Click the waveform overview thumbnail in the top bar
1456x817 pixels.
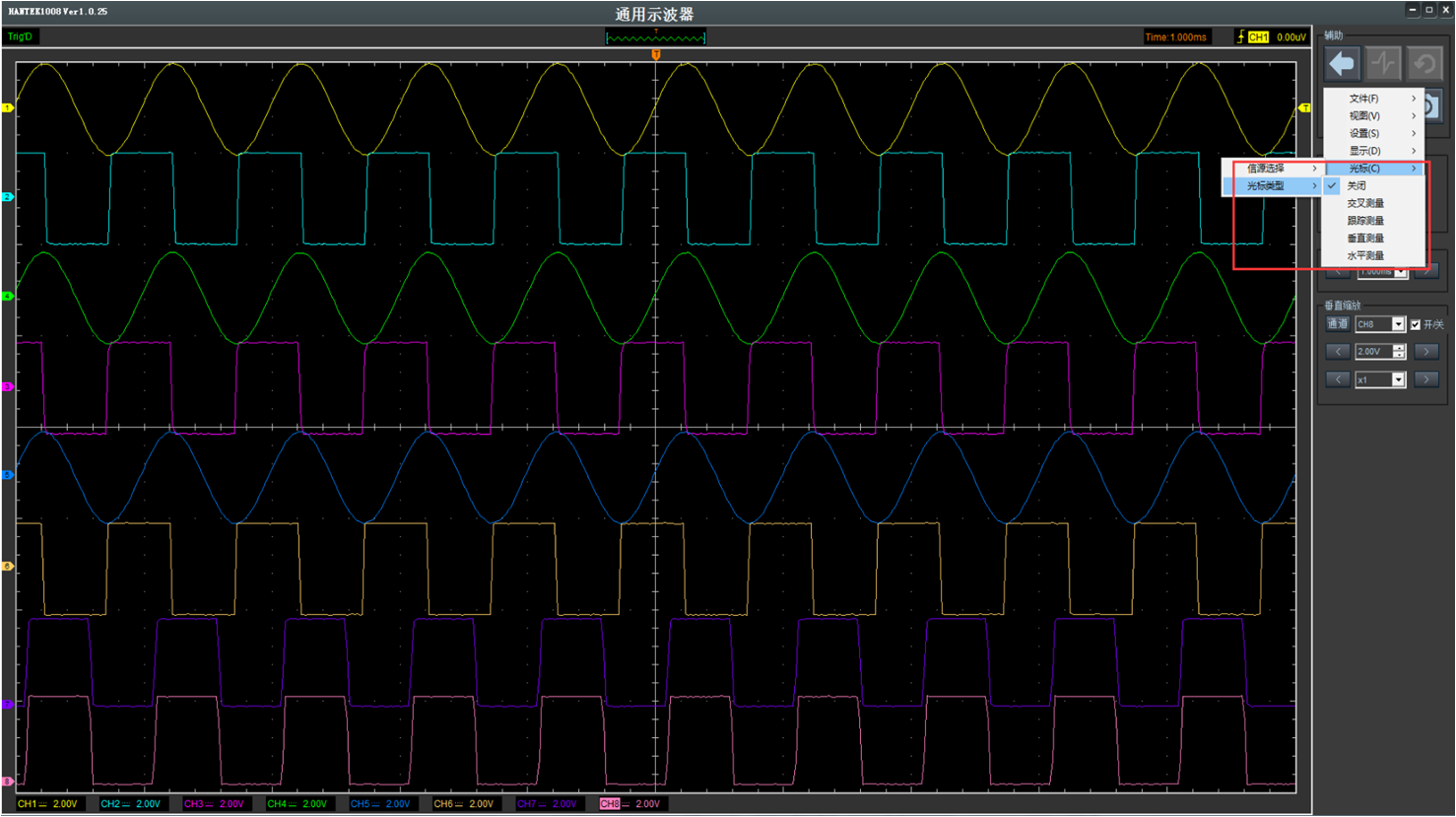[x=655, y=37]
